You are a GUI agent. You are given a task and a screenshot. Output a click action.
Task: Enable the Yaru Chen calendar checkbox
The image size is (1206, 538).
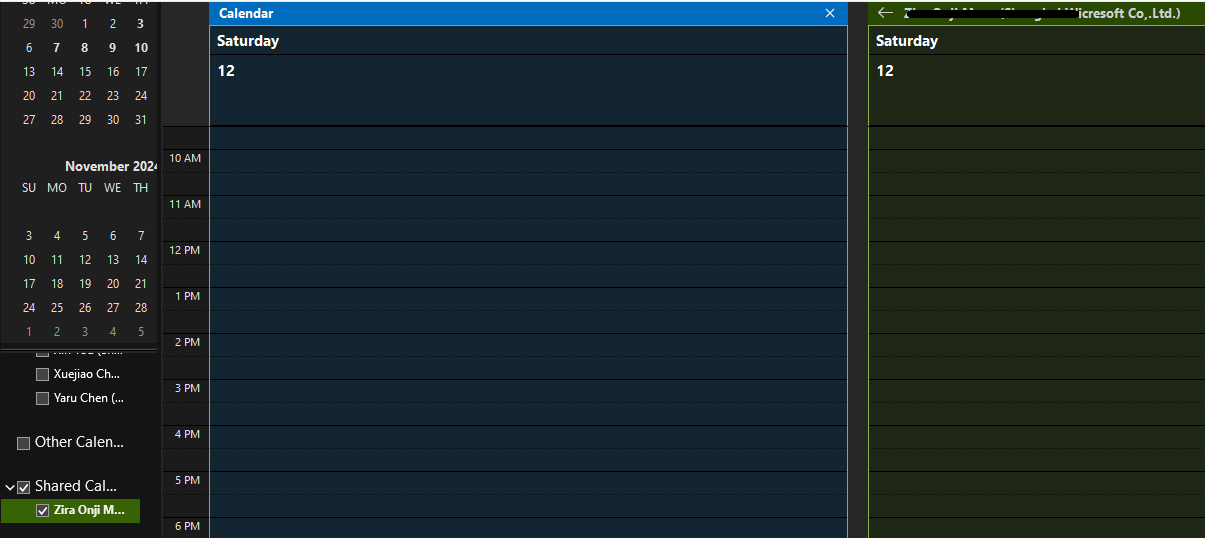tap(42, 398)
